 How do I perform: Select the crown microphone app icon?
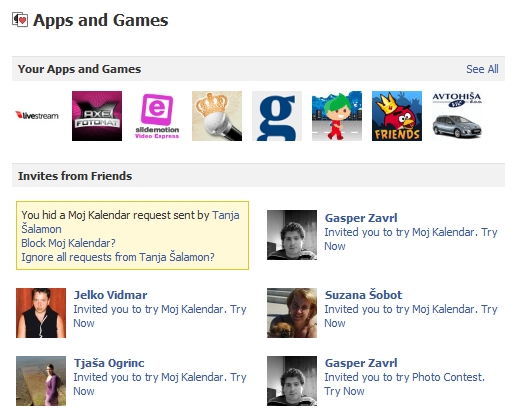pos(217,116)
